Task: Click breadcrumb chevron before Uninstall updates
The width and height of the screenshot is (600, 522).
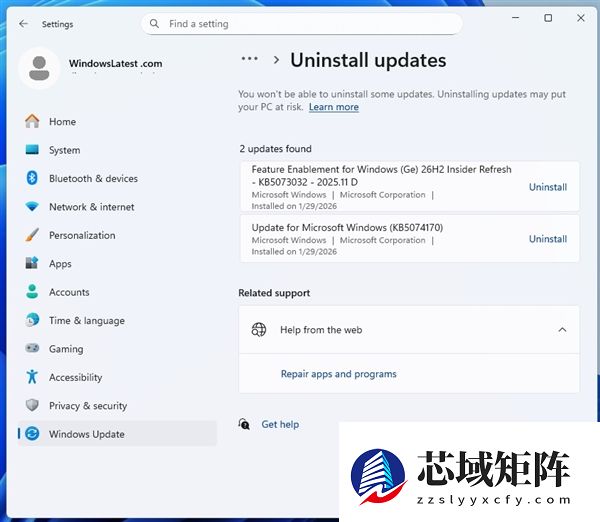Action: click(276, 60)
